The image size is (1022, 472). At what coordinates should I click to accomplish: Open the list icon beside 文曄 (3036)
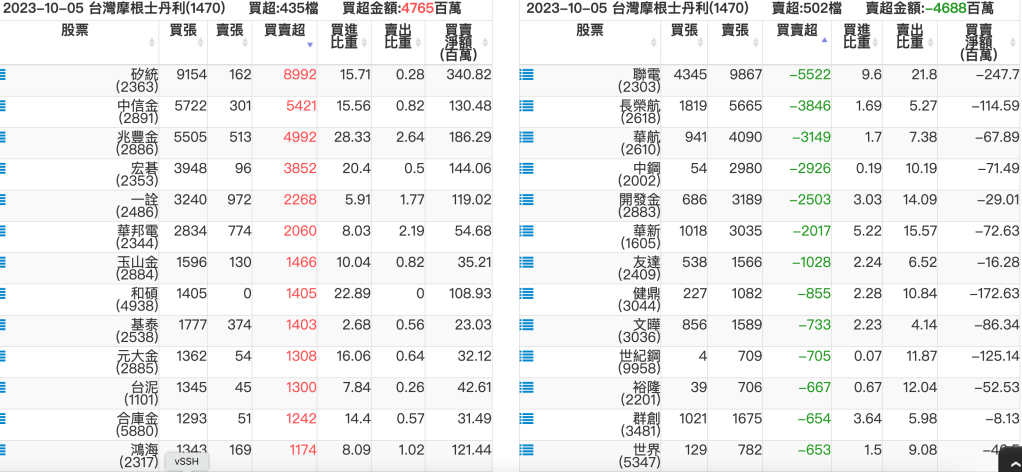[526, 325]
